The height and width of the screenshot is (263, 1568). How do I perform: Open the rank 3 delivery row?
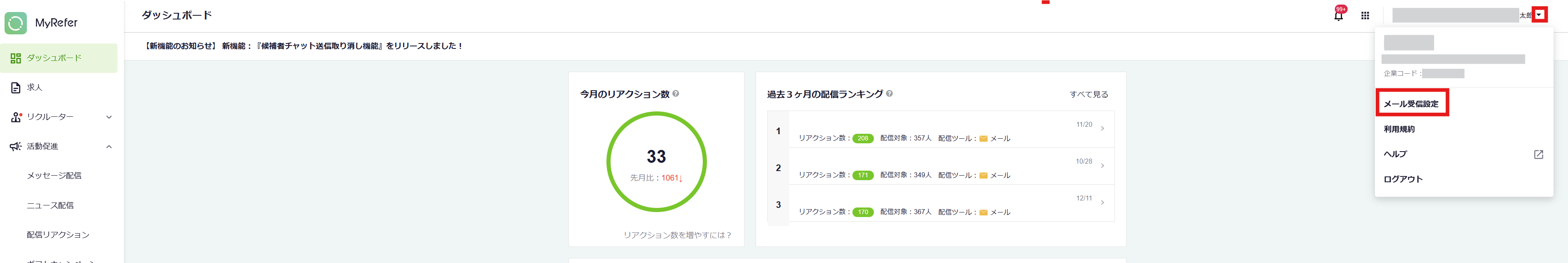950,205
